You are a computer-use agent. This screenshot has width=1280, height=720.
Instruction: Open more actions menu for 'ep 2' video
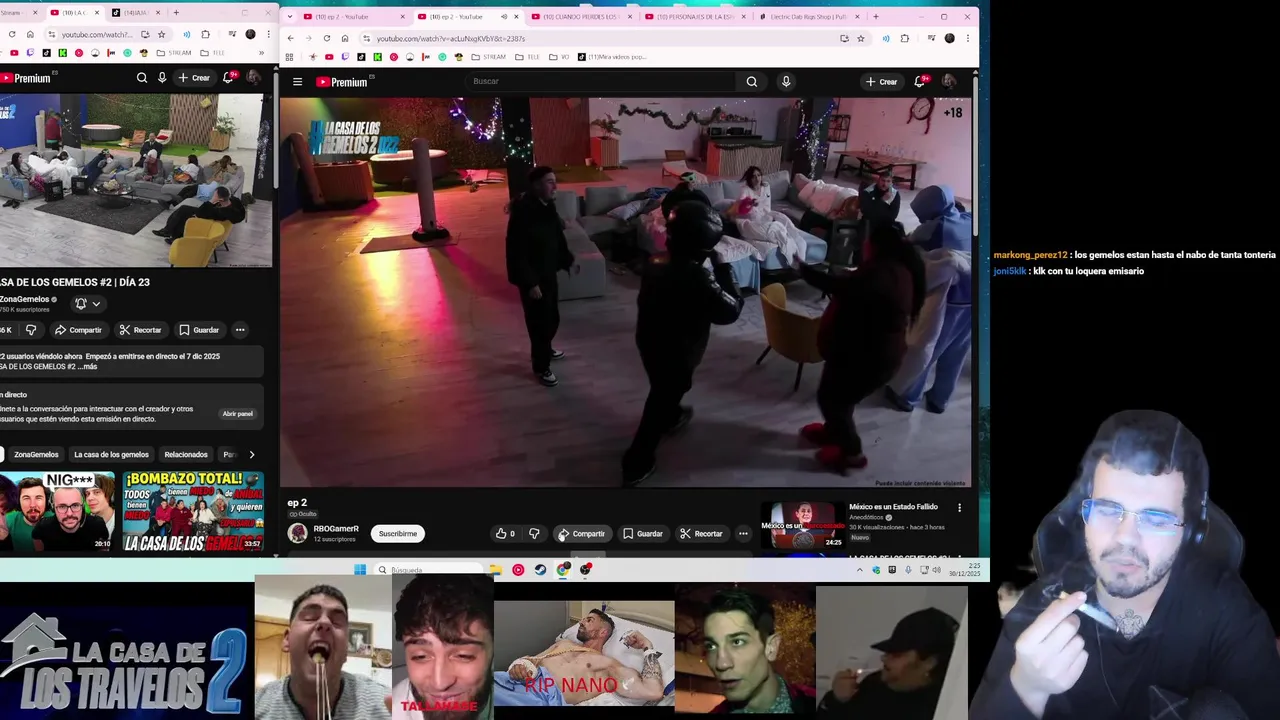743,534
